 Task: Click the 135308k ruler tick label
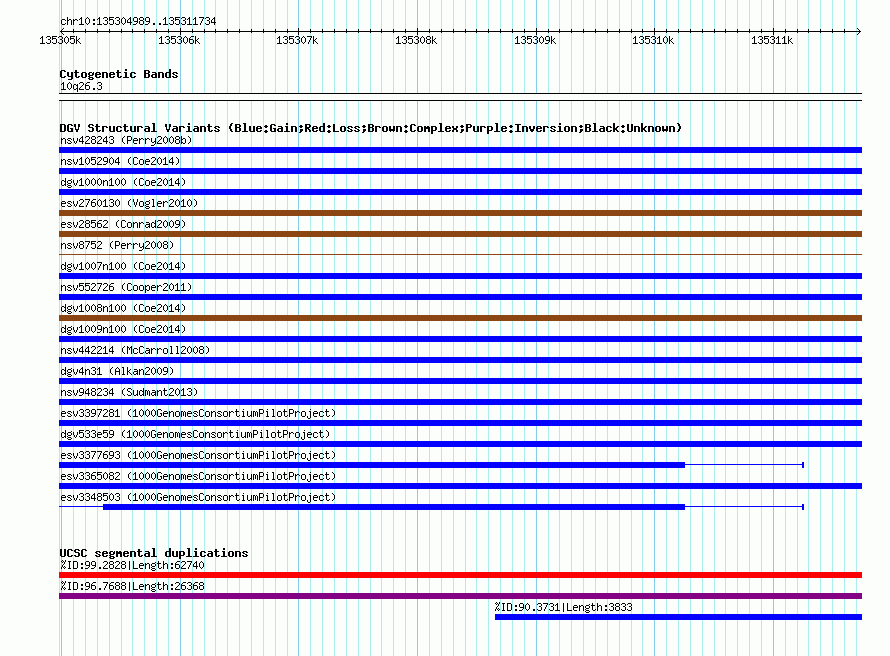[416, 40]
